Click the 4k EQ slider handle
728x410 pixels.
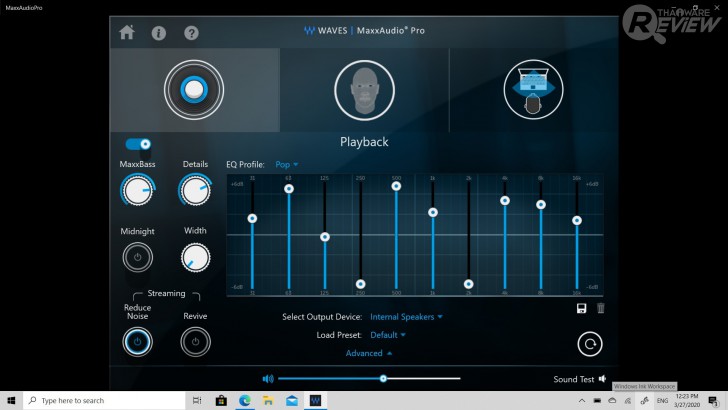click(x=505, y=201)
